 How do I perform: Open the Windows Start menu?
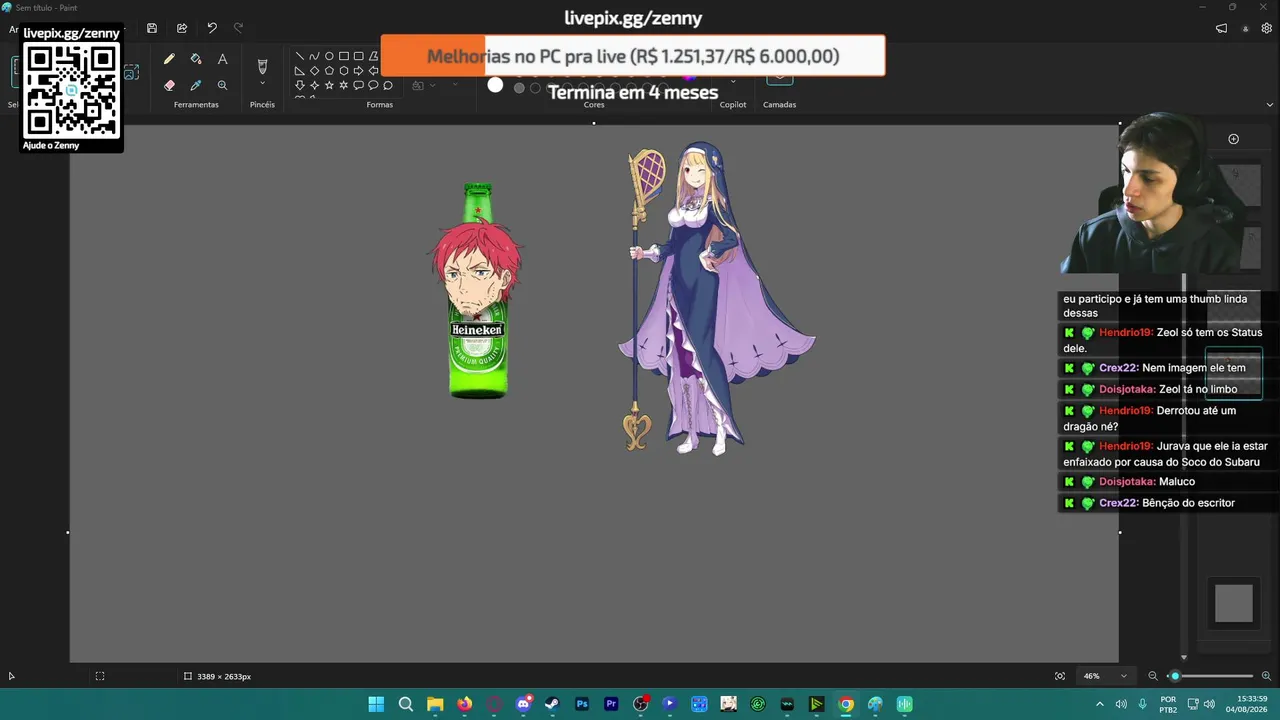click(376, 704)
